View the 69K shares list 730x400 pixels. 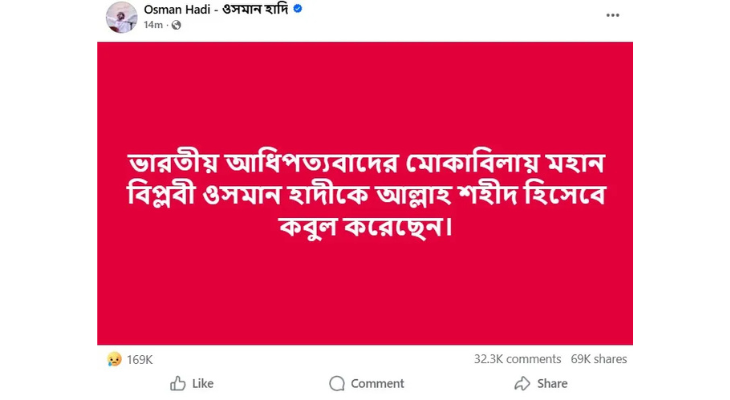(599, 359)
